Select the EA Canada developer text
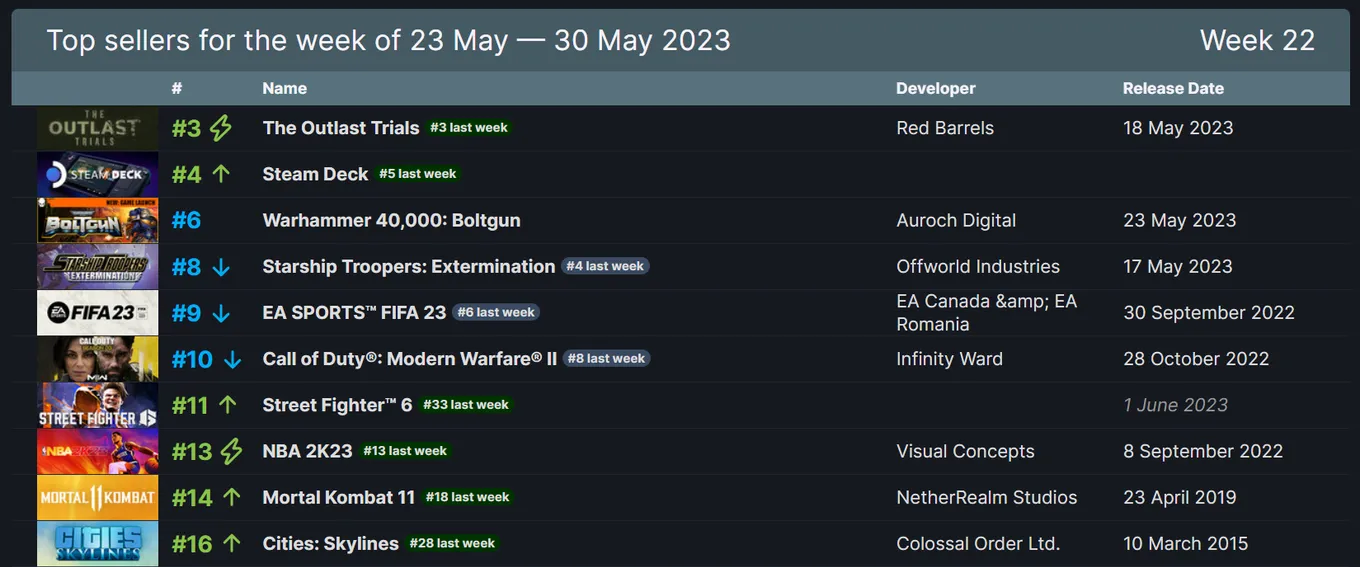 click(x=986, y=312)
